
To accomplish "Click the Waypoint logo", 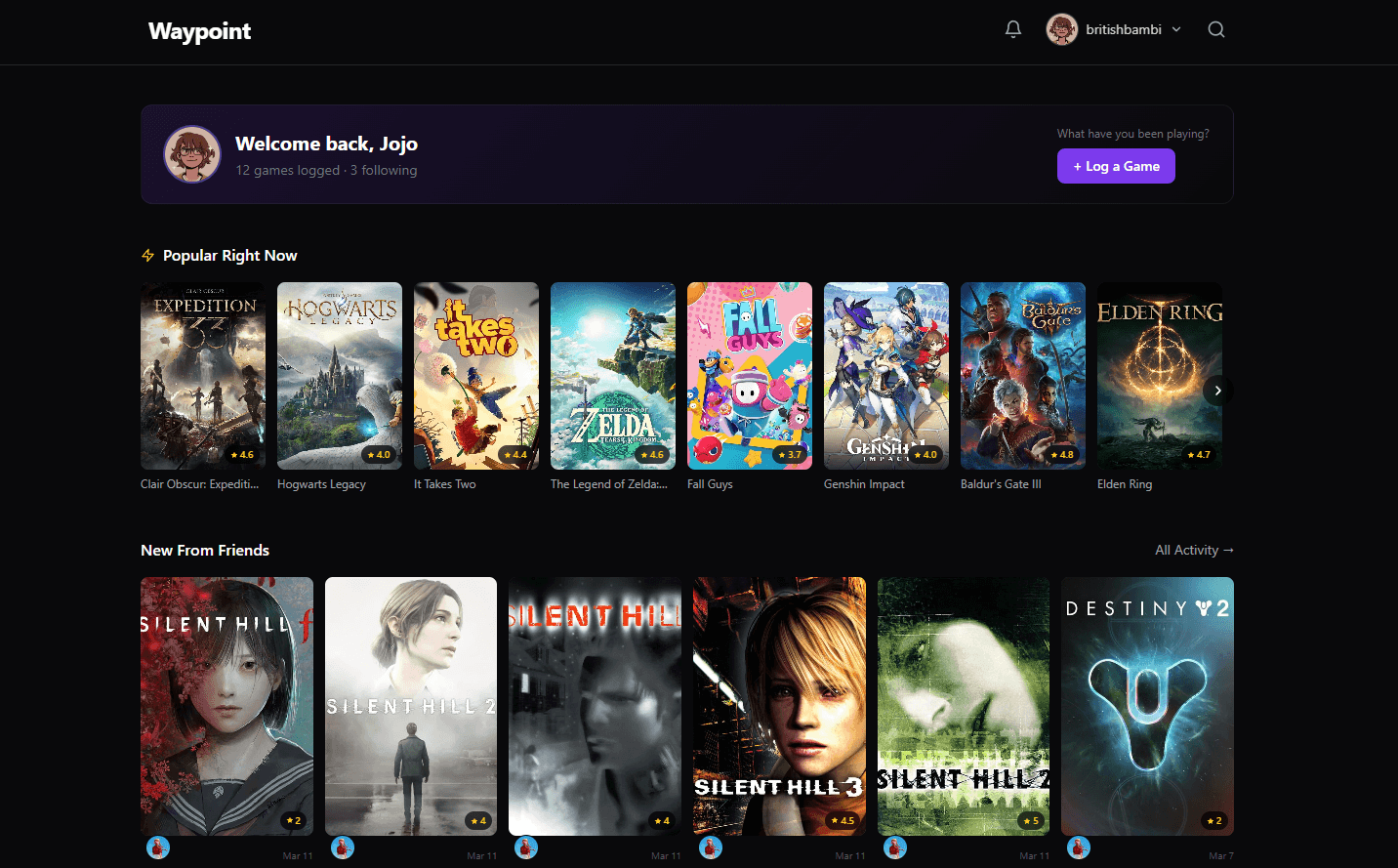I will tap(198, 31).
